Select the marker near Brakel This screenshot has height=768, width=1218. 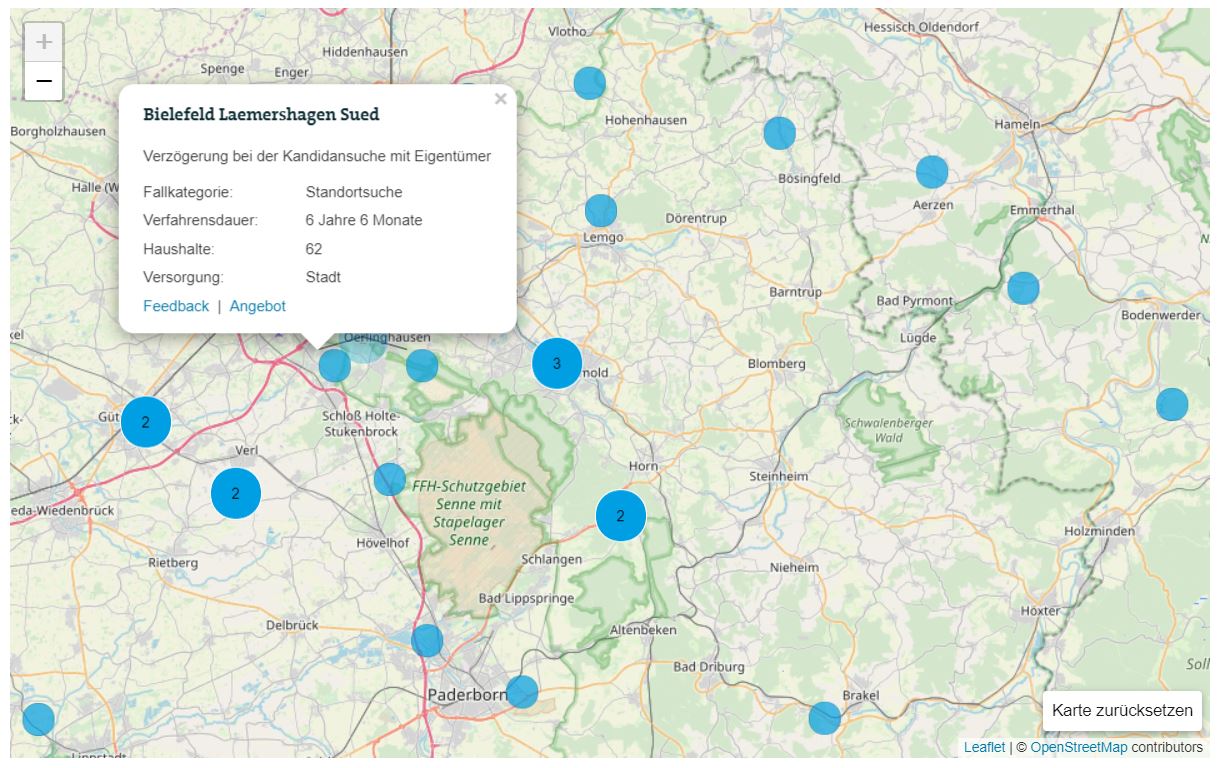click(825, 717)
